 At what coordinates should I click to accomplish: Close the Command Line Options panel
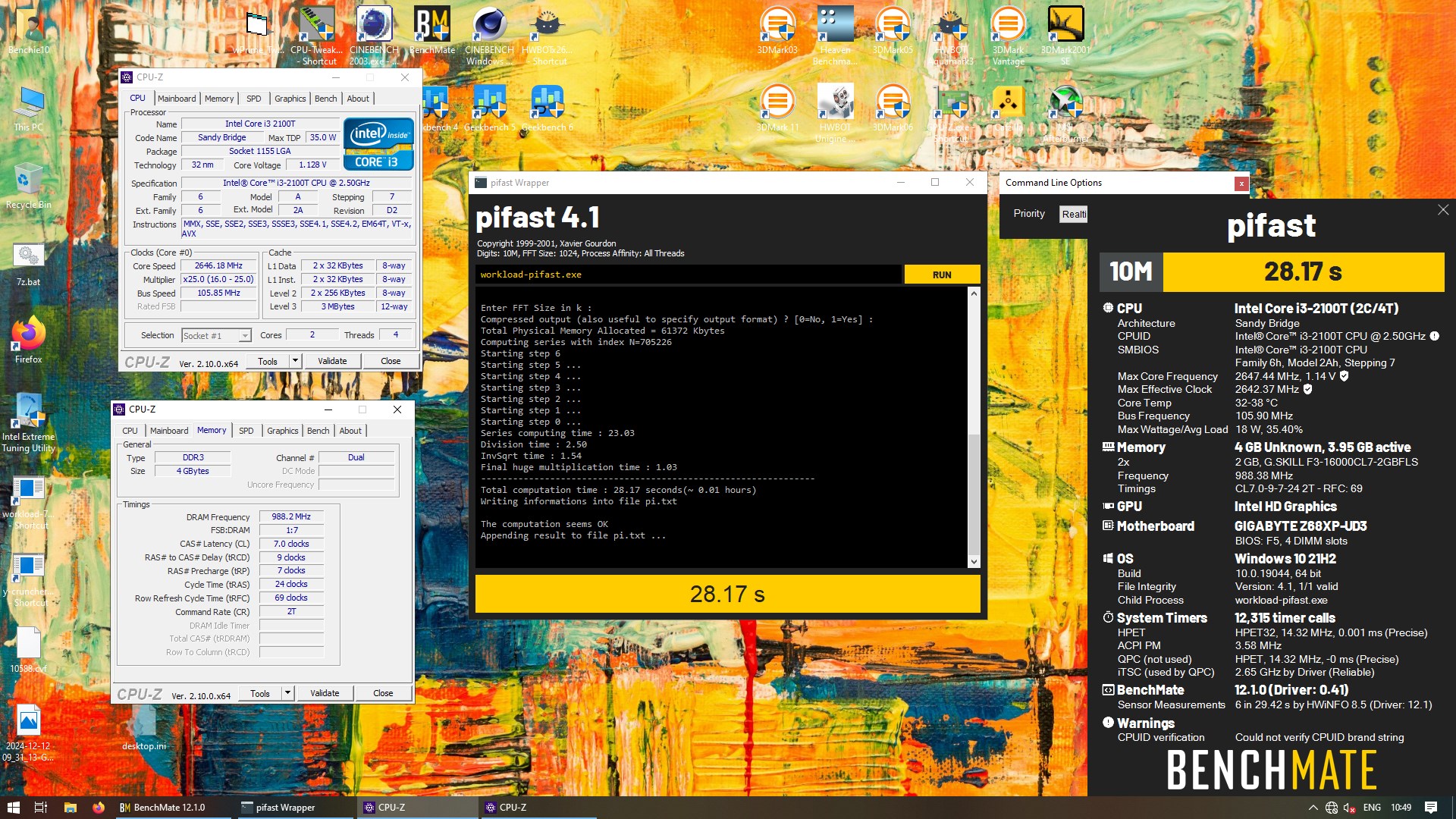point(1241,183)
